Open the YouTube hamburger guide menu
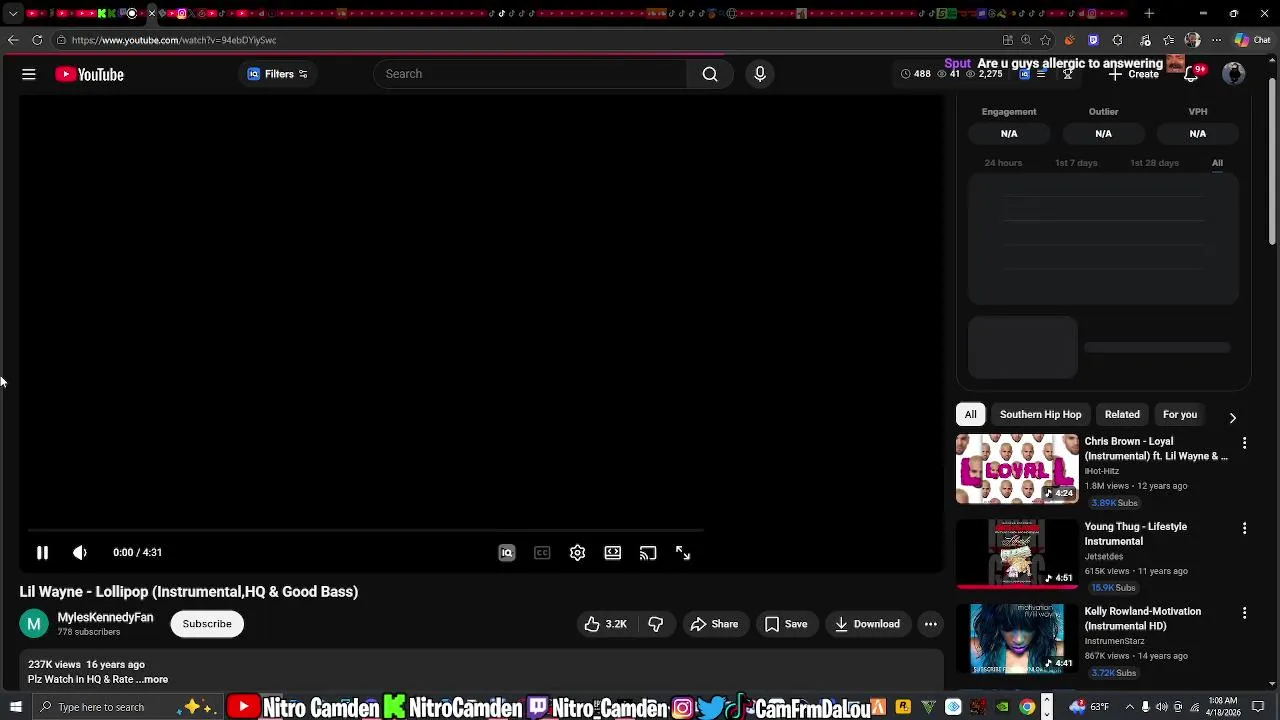This screenshot has height=720, width=1280. tap(29, 74)
